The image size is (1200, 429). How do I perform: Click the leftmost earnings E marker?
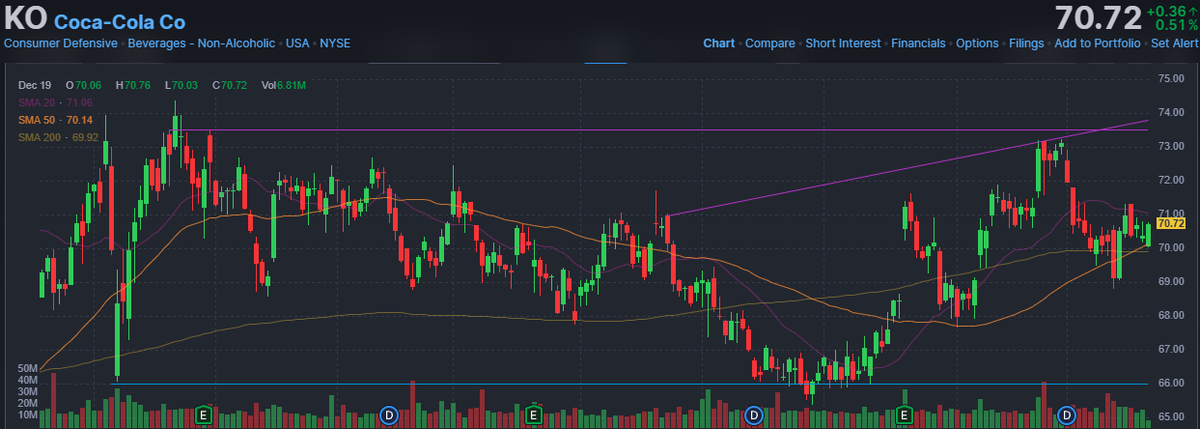[x=204, y=413]
